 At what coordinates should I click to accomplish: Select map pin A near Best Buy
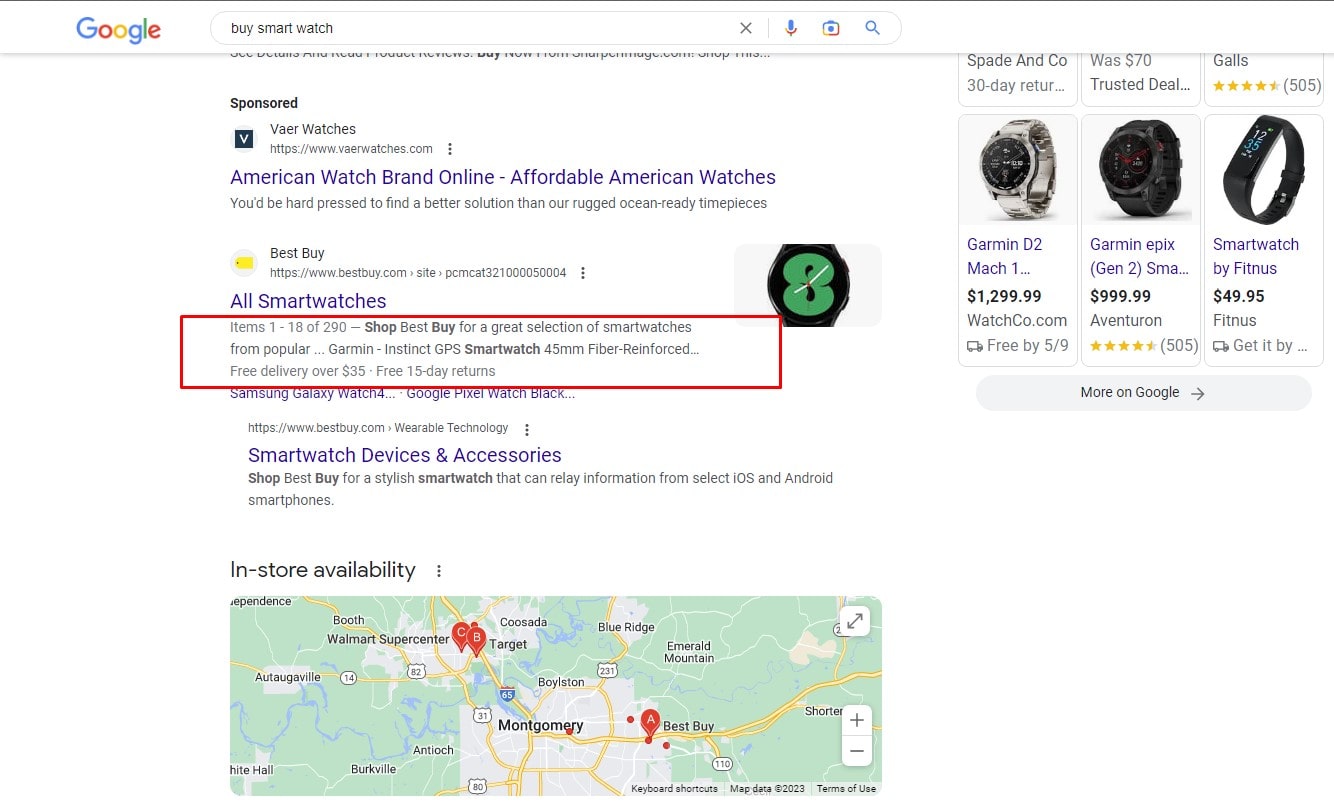(649, 723)
